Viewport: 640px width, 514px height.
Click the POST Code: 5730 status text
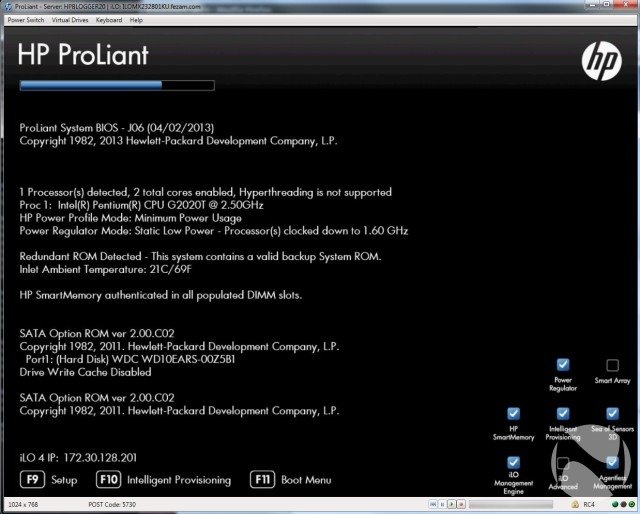tap(112, 505)
